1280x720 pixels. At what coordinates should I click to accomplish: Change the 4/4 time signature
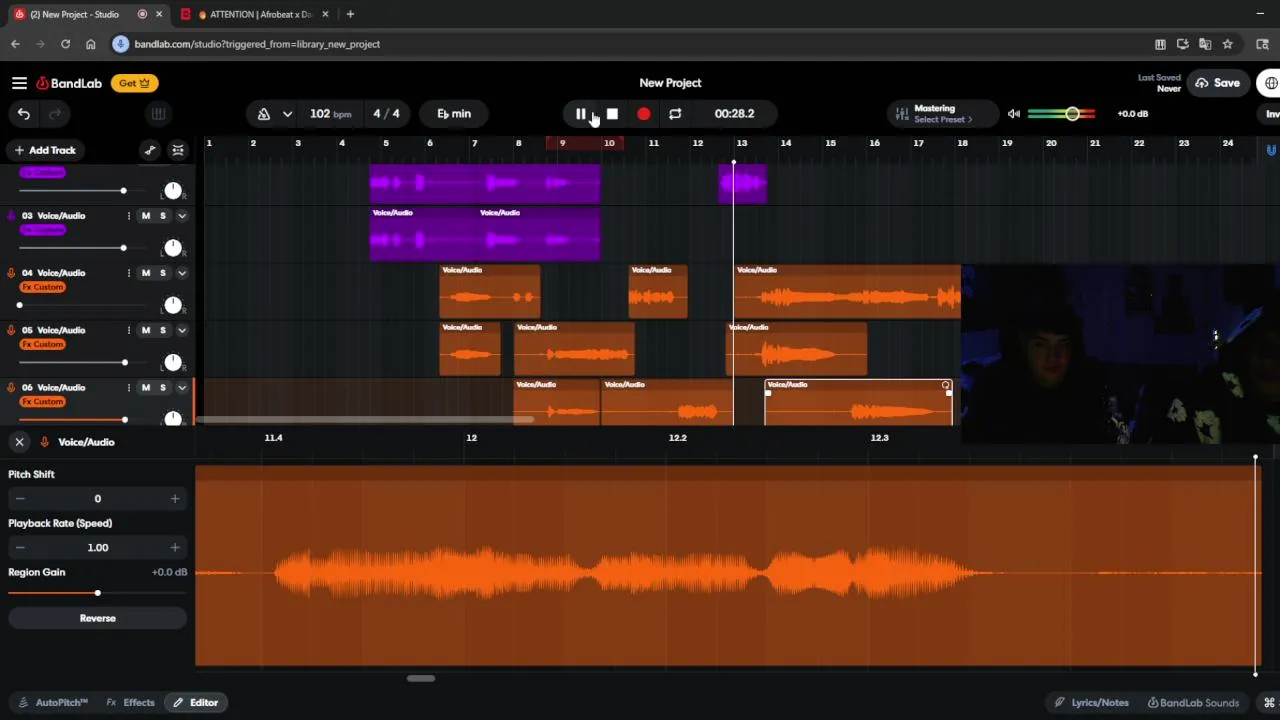tap(386, 114)
